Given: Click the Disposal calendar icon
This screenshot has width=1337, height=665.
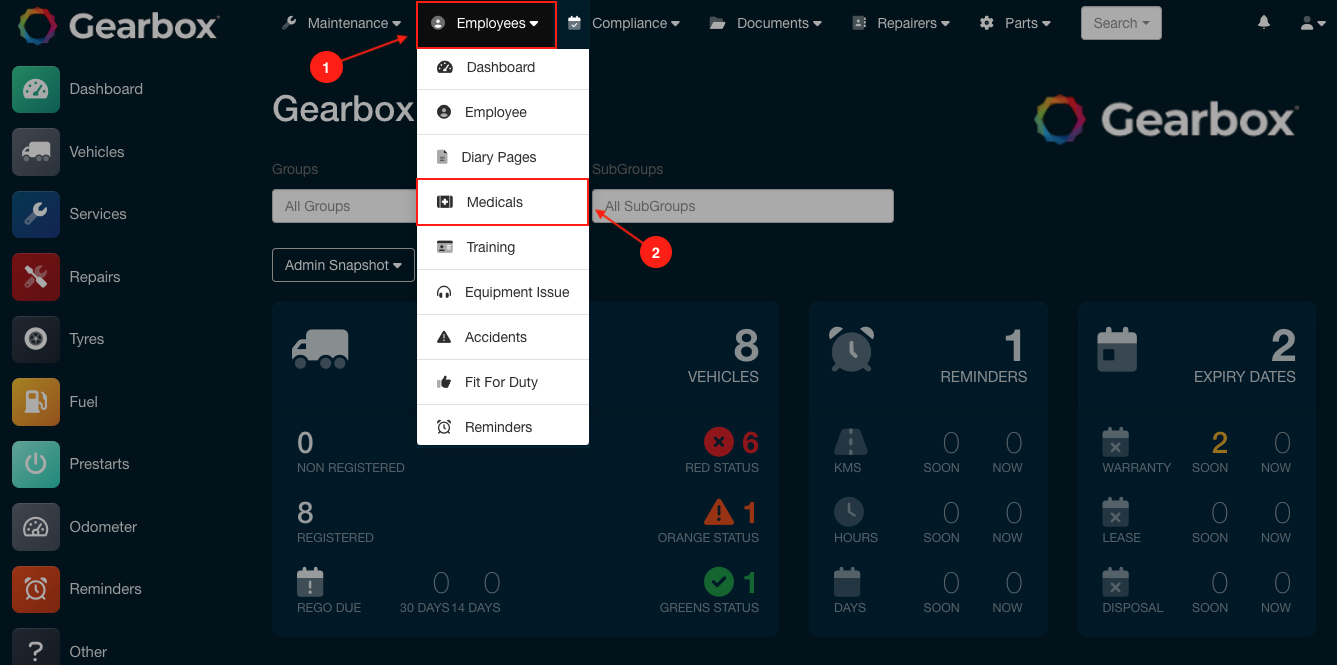Looking at the screenshot, I should tap(1115, 582).
